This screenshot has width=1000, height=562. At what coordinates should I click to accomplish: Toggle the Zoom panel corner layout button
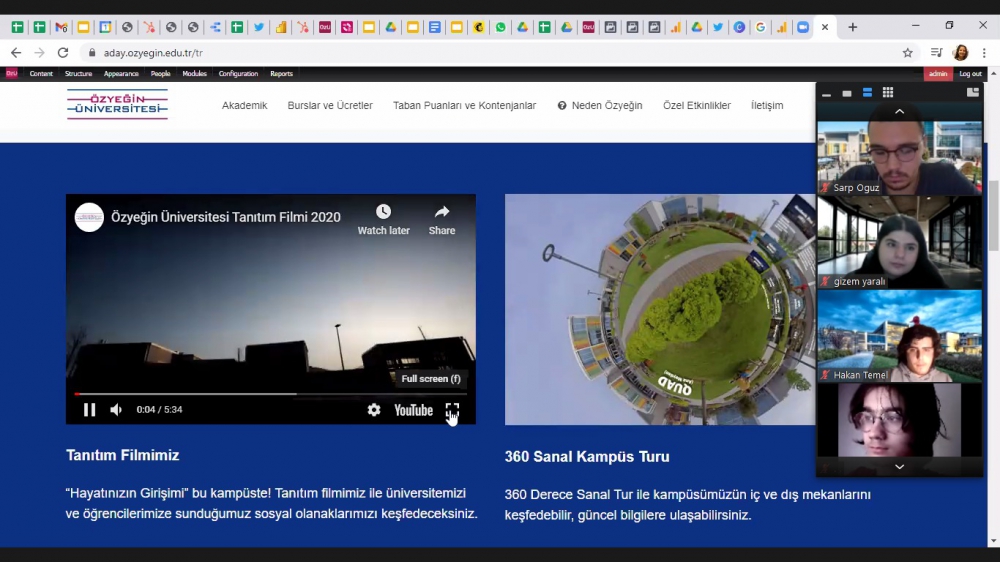coord(973,93)
